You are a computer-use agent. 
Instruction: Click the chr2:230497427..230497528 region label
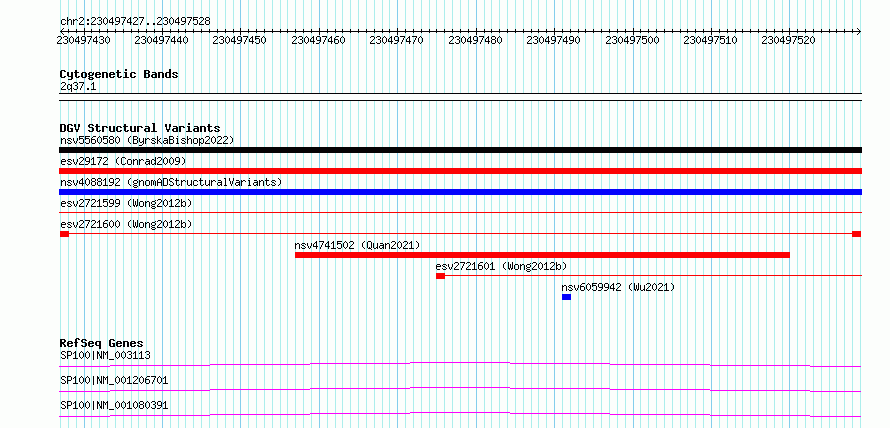pyautogui.click(x=135, y=22)
